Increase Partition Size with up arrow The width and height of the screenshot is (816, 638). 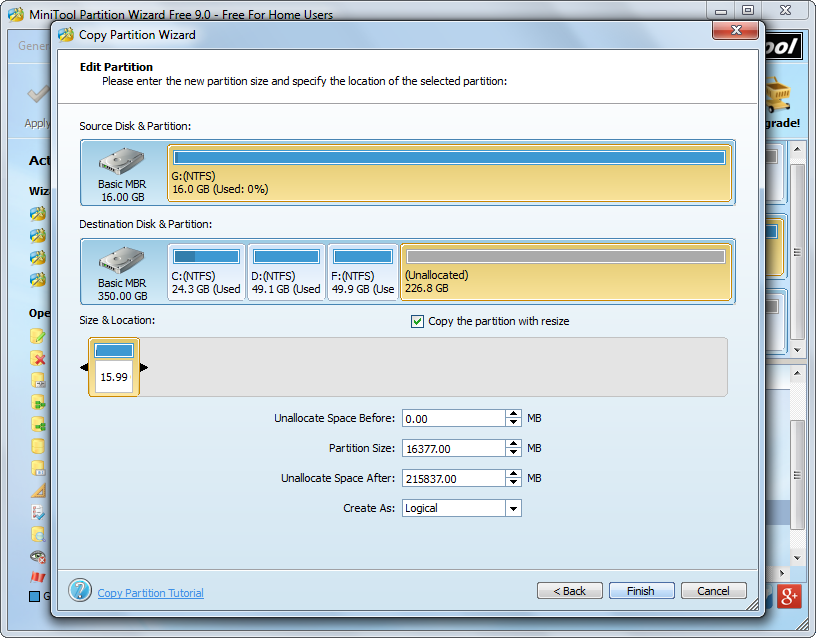point(514,444)
